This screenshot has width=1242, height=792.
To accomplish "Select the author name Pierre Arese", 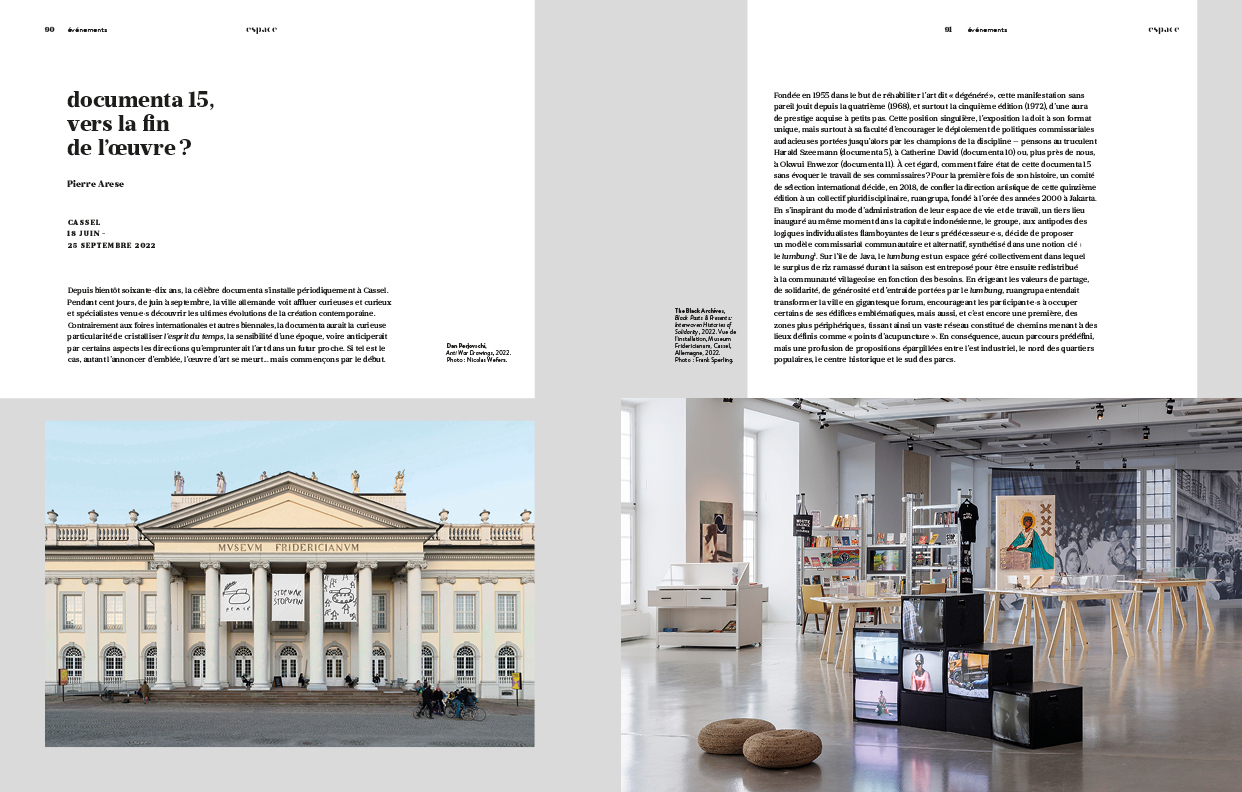I will [95, 184].
